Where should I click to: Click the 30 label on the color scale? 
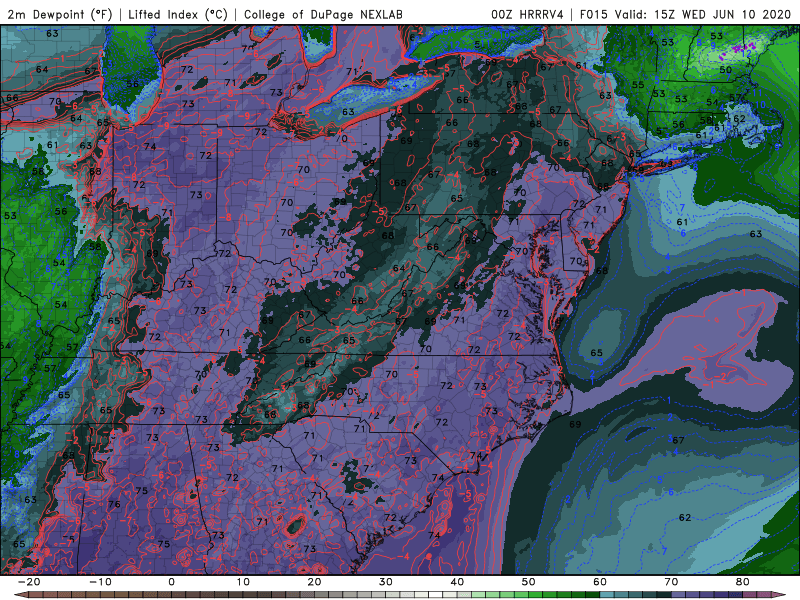[386, 582]
